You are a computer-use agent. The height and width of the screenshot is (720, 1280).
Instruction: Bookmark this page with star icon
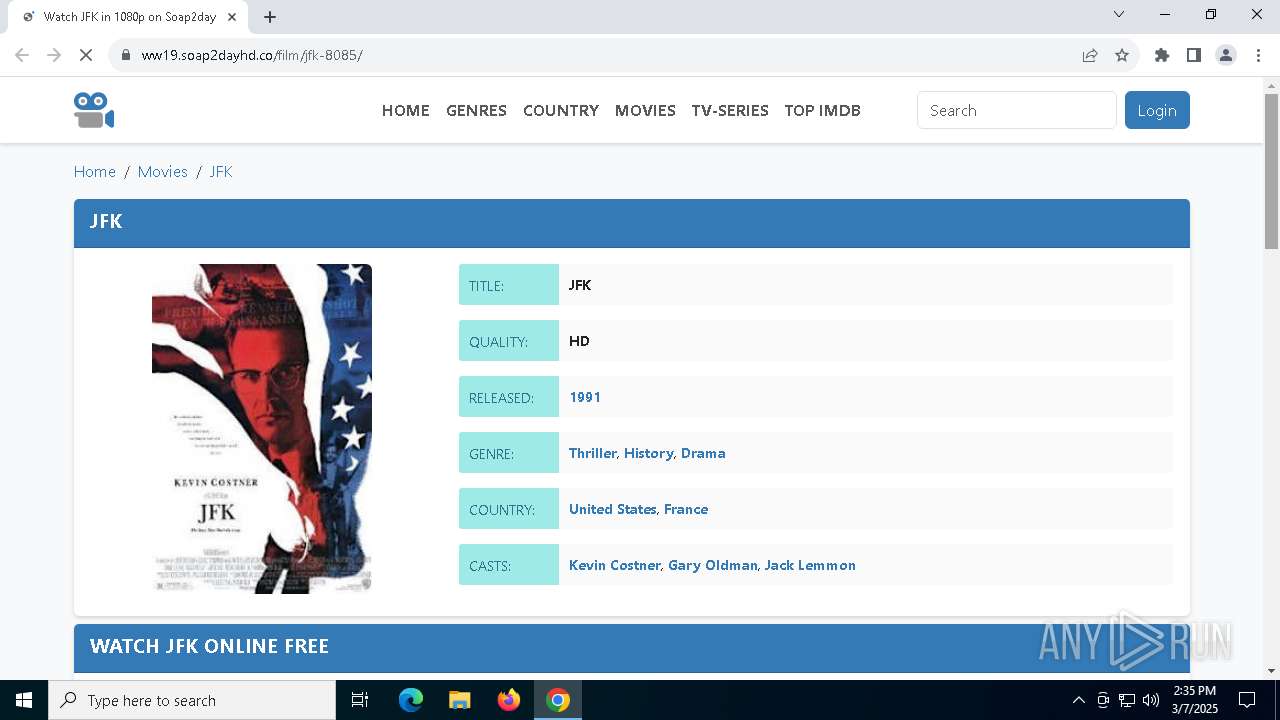1122,55
